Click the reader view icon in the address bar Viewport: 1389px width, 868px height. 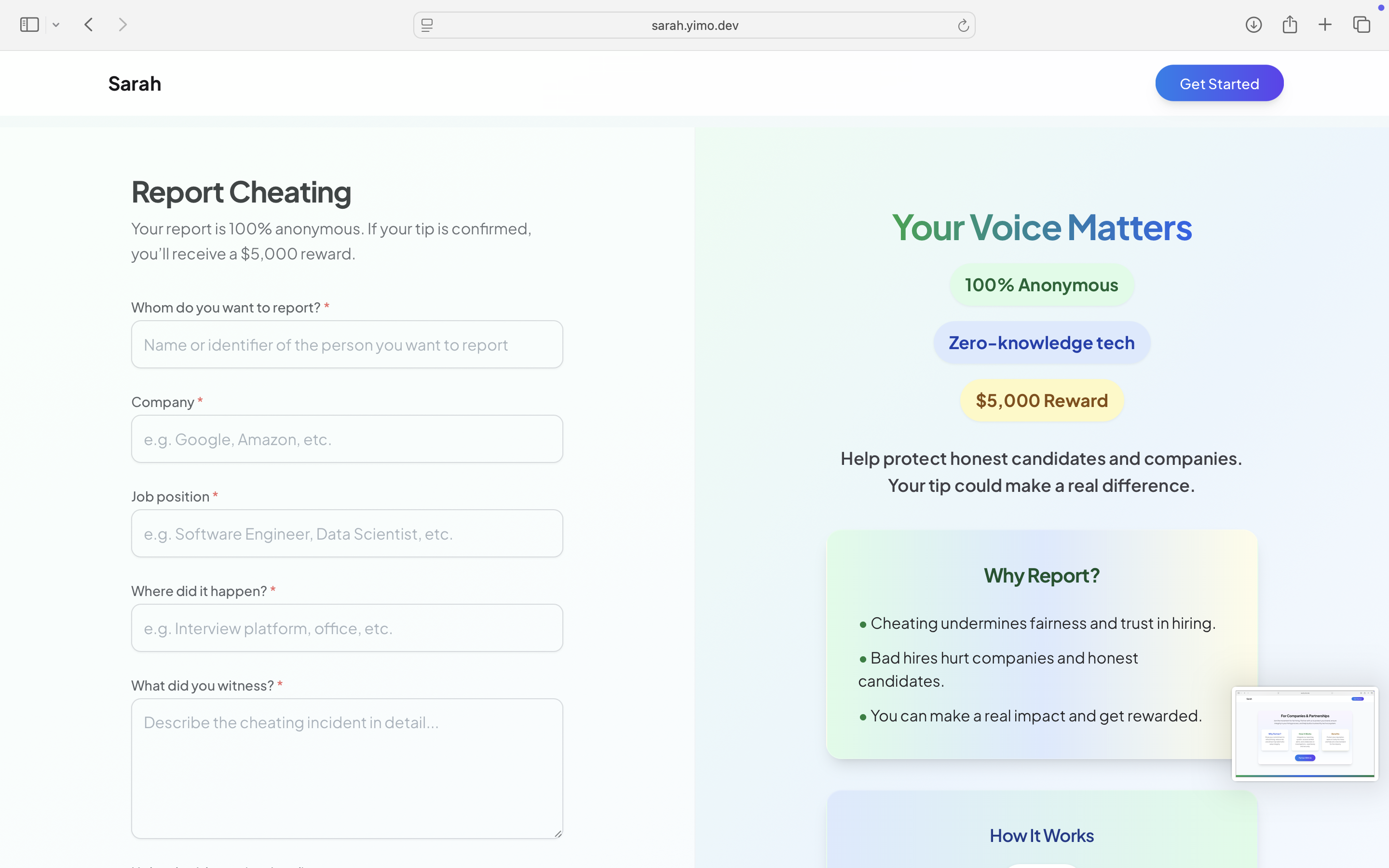click(x=427, y=25)
